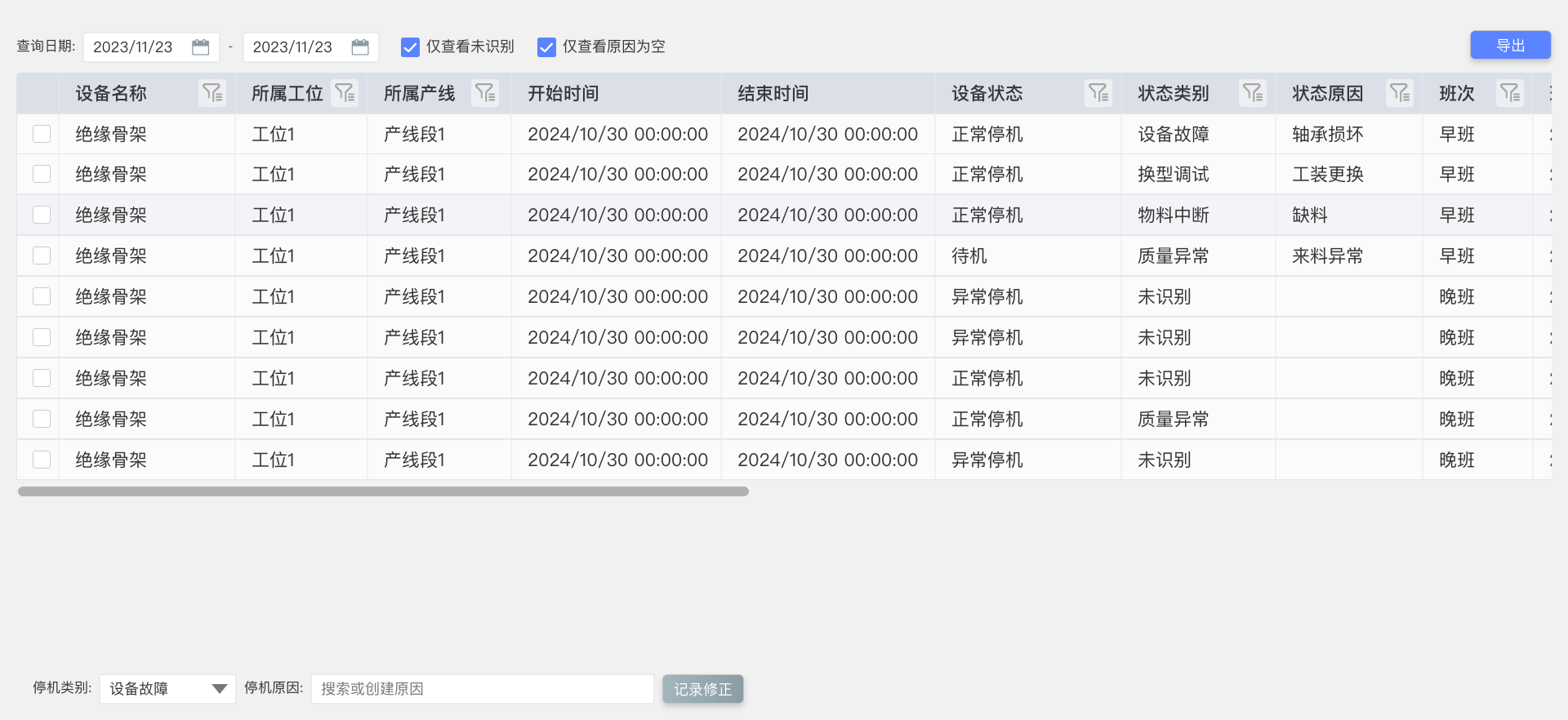The width and height of the screenshot is (1568, 720).
Task: Click the horizontal table scrollbar
Action: (x=383, y=491)
